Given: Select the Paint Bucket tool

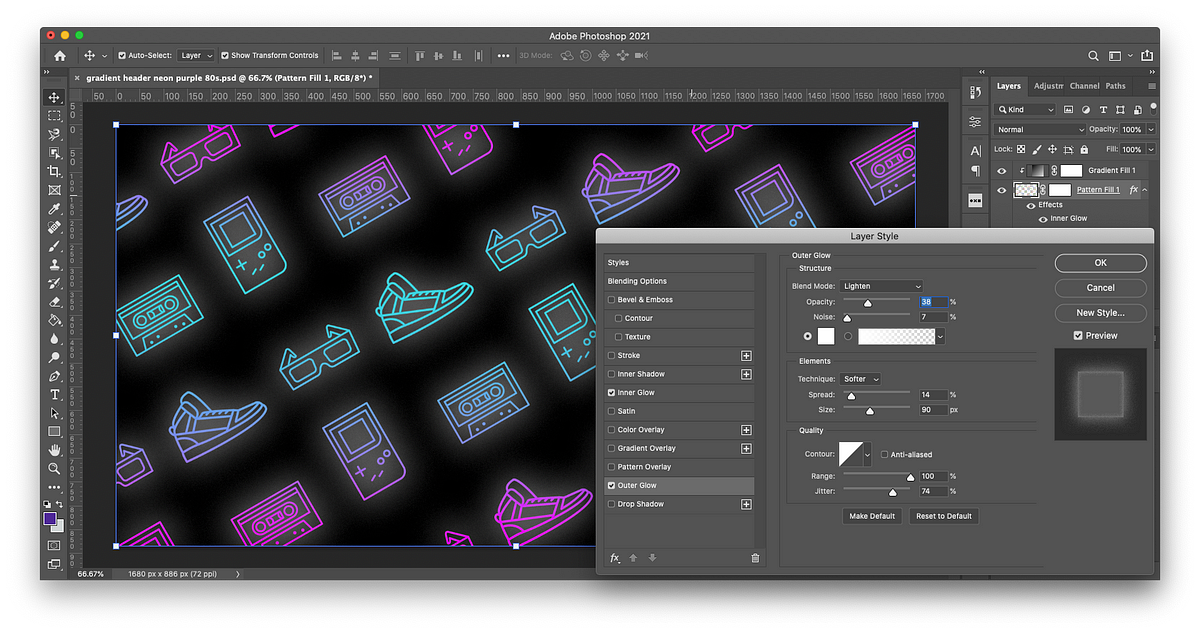Looking at the screenshot, I should (x=54, y=321).
